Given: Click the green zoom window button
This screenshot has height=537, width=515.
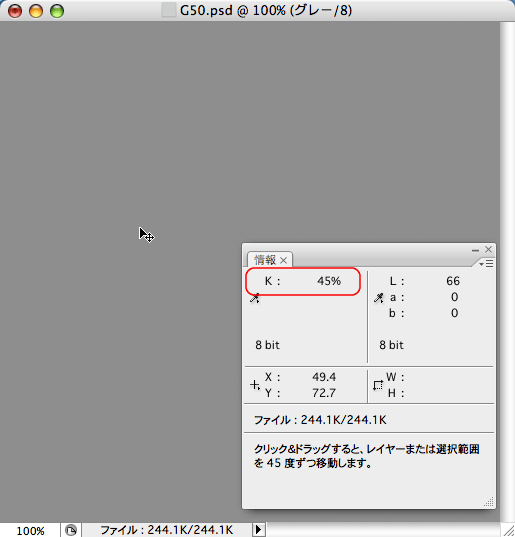Looking at the screenshot, I should (57, 11).
